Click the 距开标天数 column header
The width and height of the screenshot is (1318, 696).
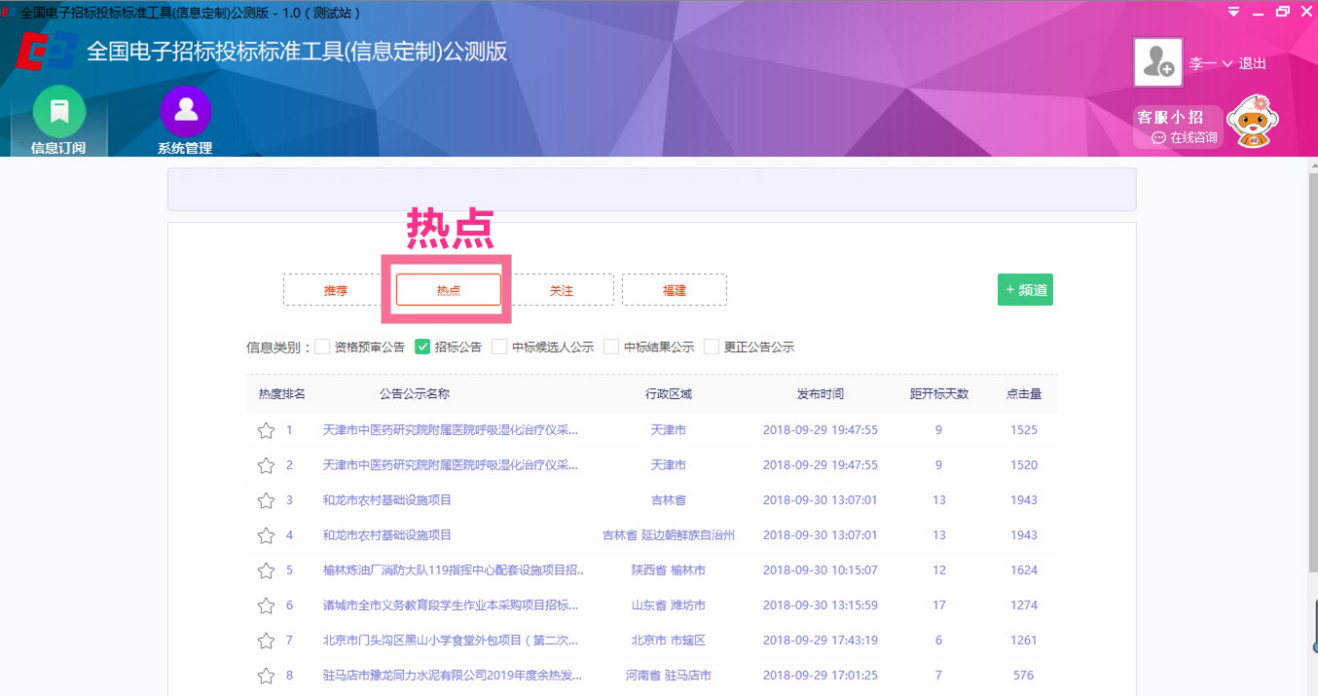coord(939,394)
